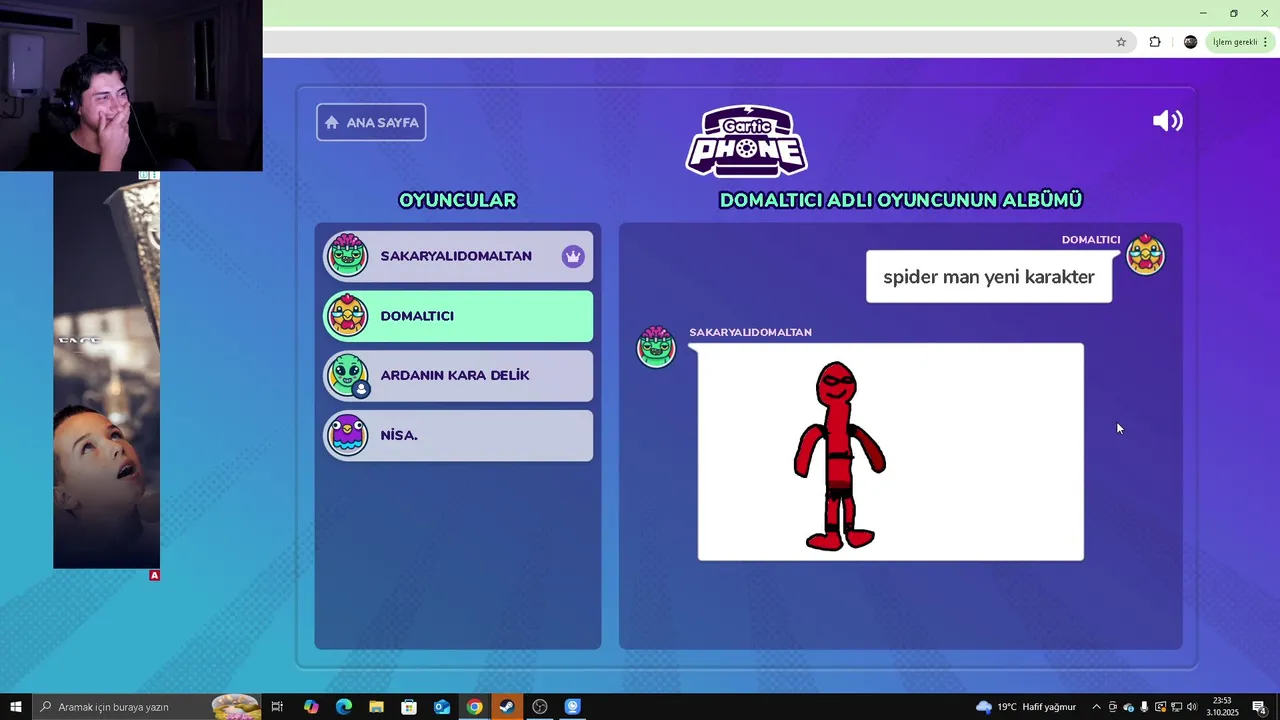Click the crown host icon beside SAKARYALIDOMALTAN
1280x720 pixels.
point(573,256)
